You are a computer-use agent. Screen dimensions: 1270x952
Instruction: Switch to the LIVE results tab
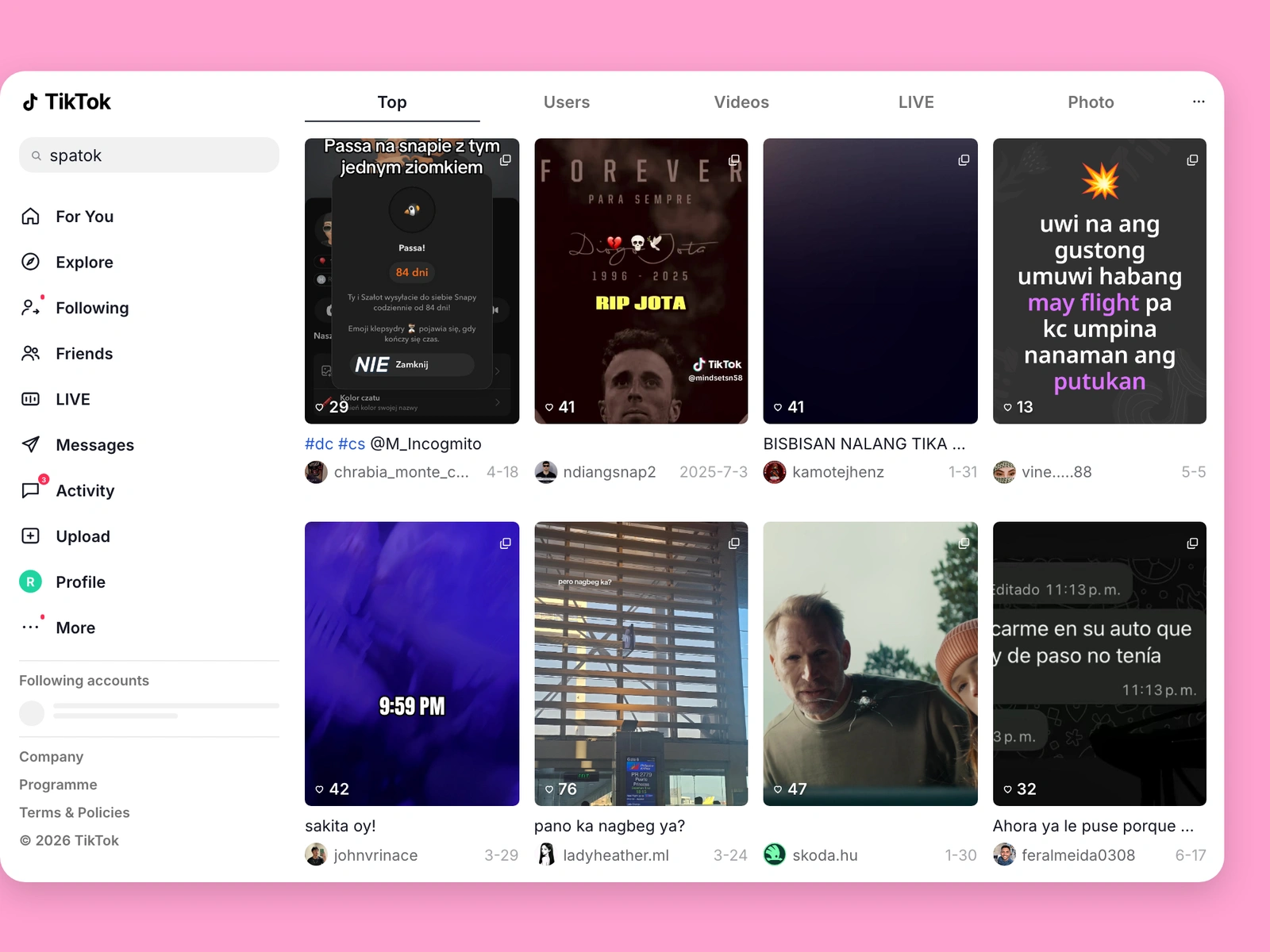(916, 102)
